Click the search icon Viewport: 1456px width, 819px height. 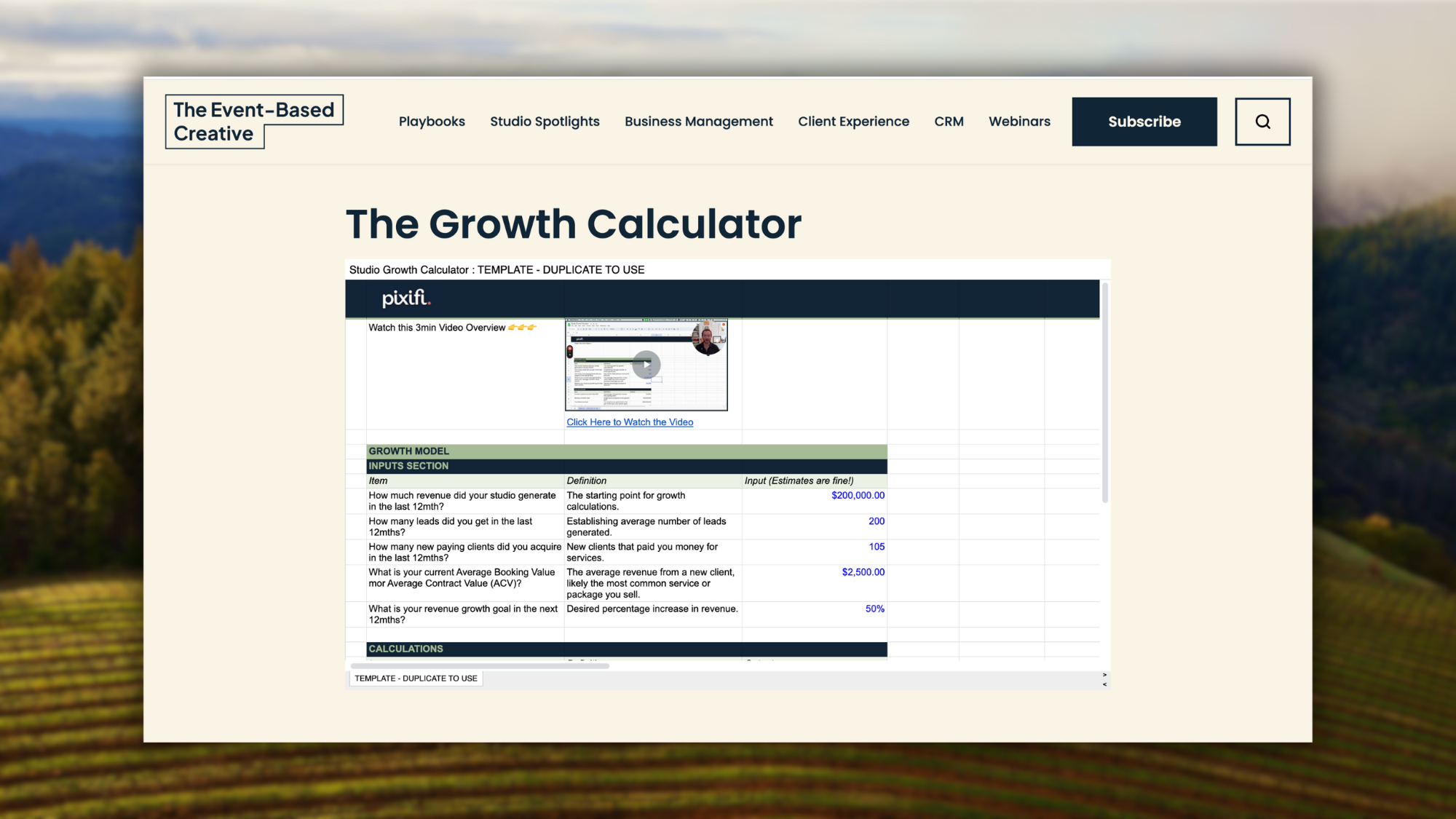pyautogui.click(x=1262, y=121)
